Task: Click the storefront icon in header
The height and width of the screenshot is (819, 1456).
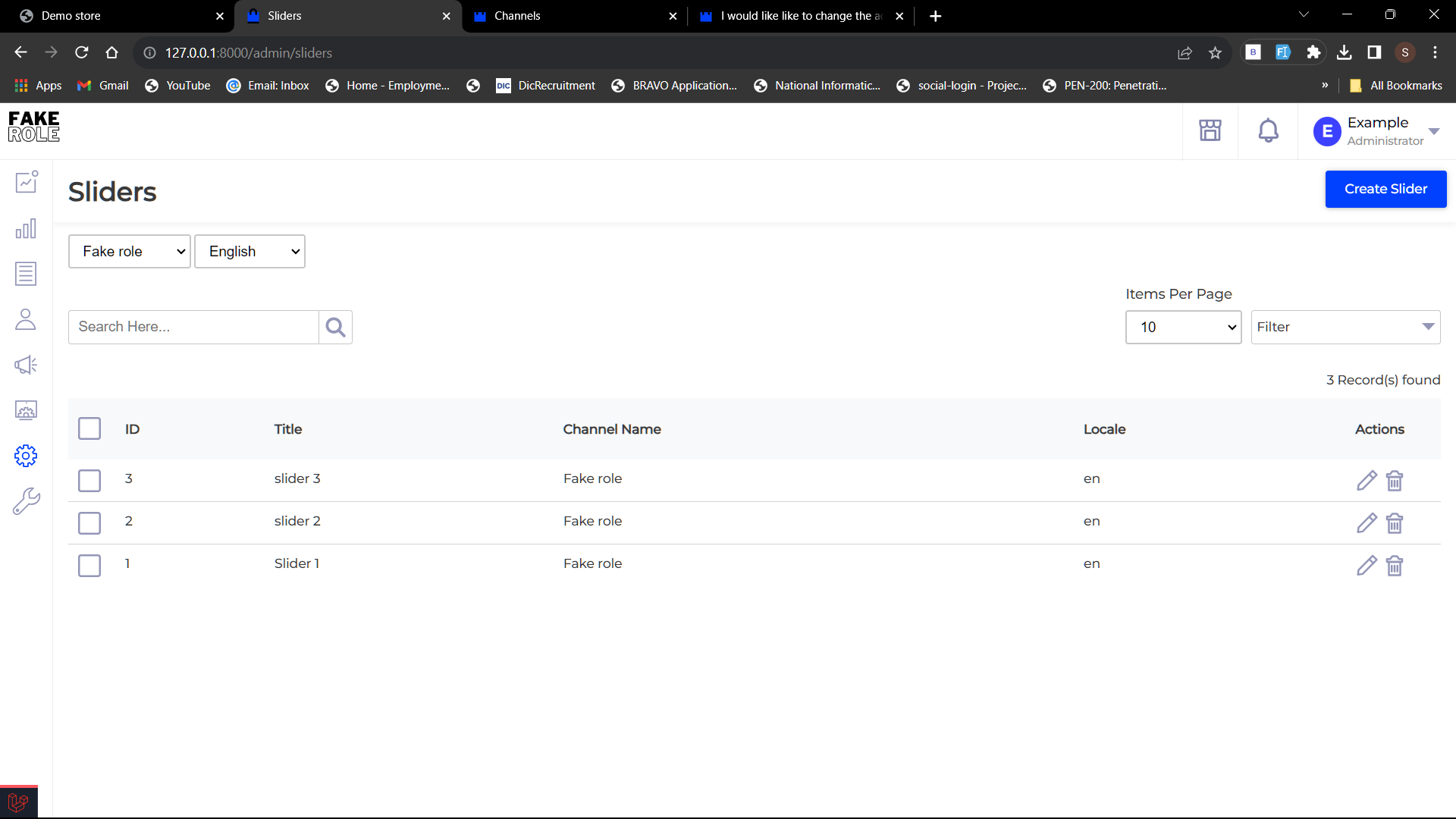Action: click(1210, 130)
